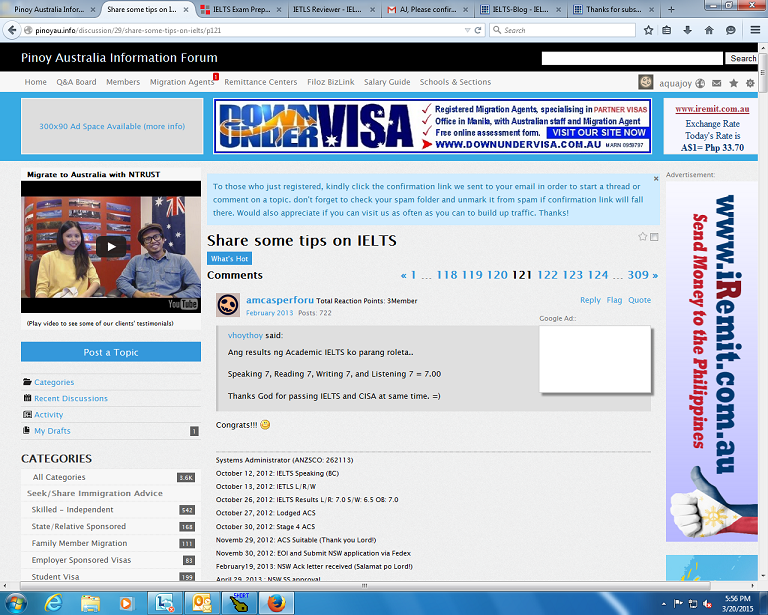
Task: Open Migration Agents in the navigation menu
Action: [181, 82]
